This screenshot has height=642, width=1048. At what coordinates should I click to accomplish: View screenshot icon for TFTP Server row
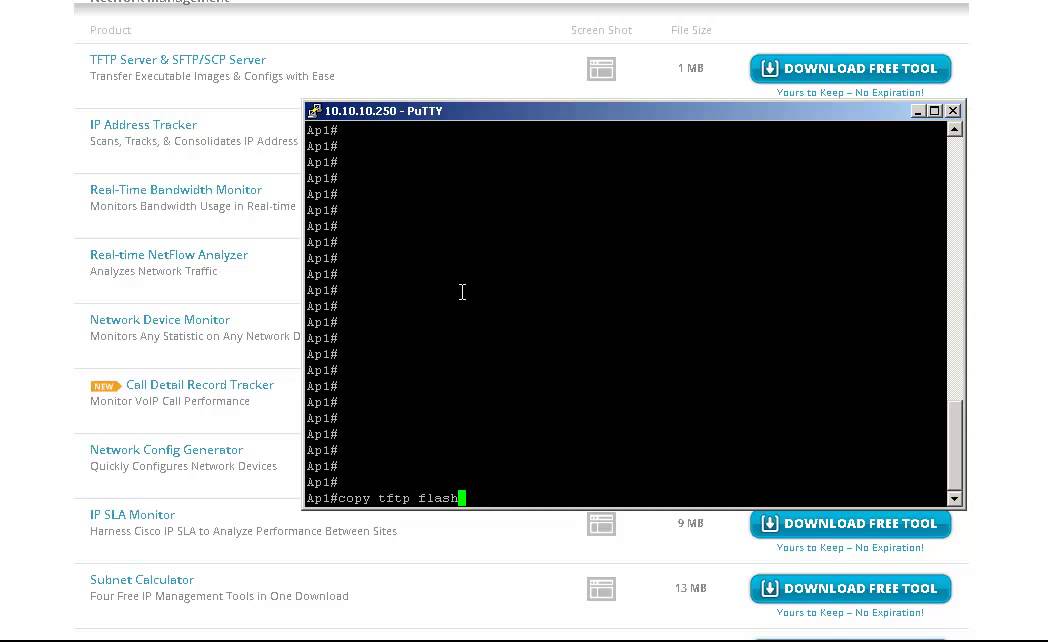point(601,69)
